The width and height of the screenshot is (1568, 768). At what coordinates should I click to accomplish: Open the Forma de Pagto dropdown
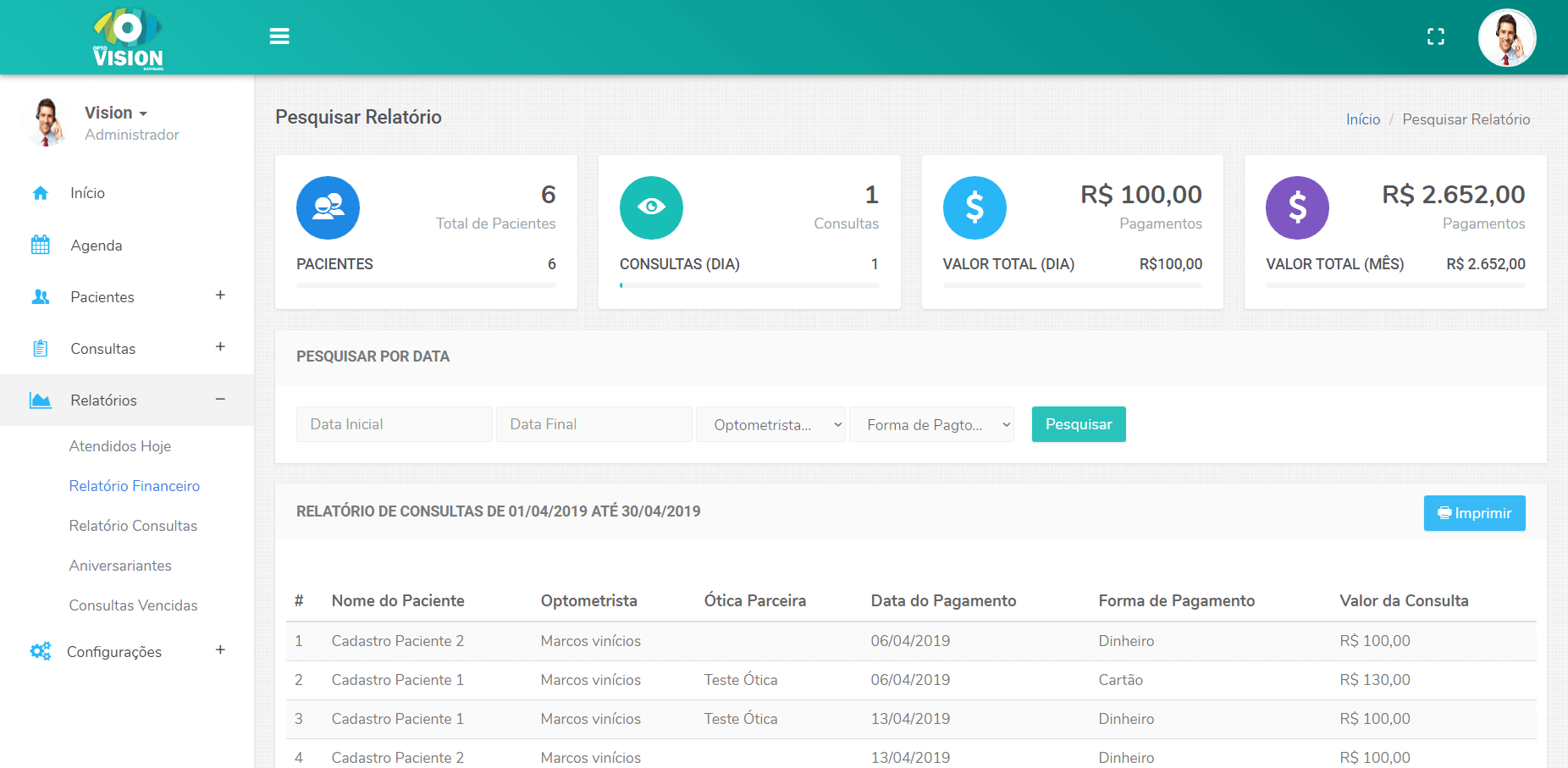(x=931, y=424)
